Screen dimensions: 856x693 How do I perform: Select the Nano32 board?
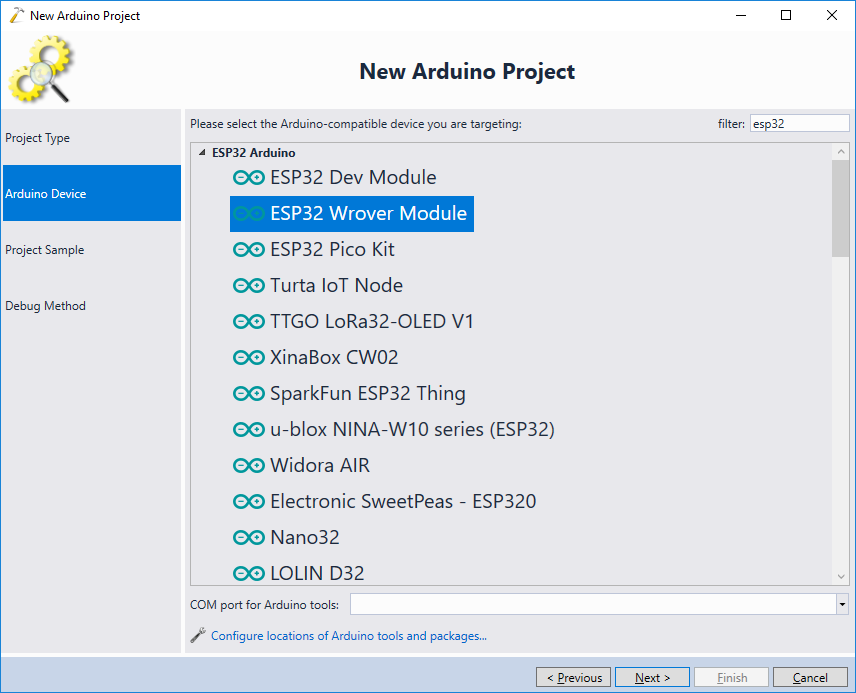(305, 537)
